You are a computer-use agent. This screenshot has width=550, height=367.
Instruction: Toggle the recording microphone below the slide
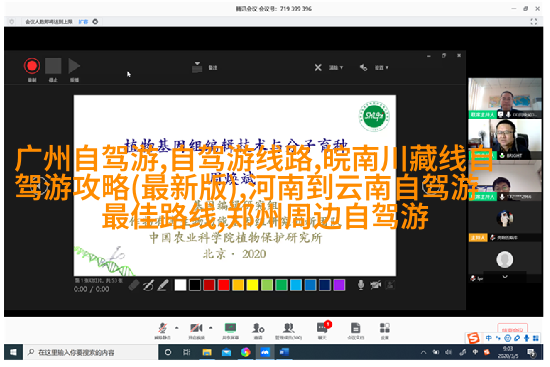coord(361,285)
